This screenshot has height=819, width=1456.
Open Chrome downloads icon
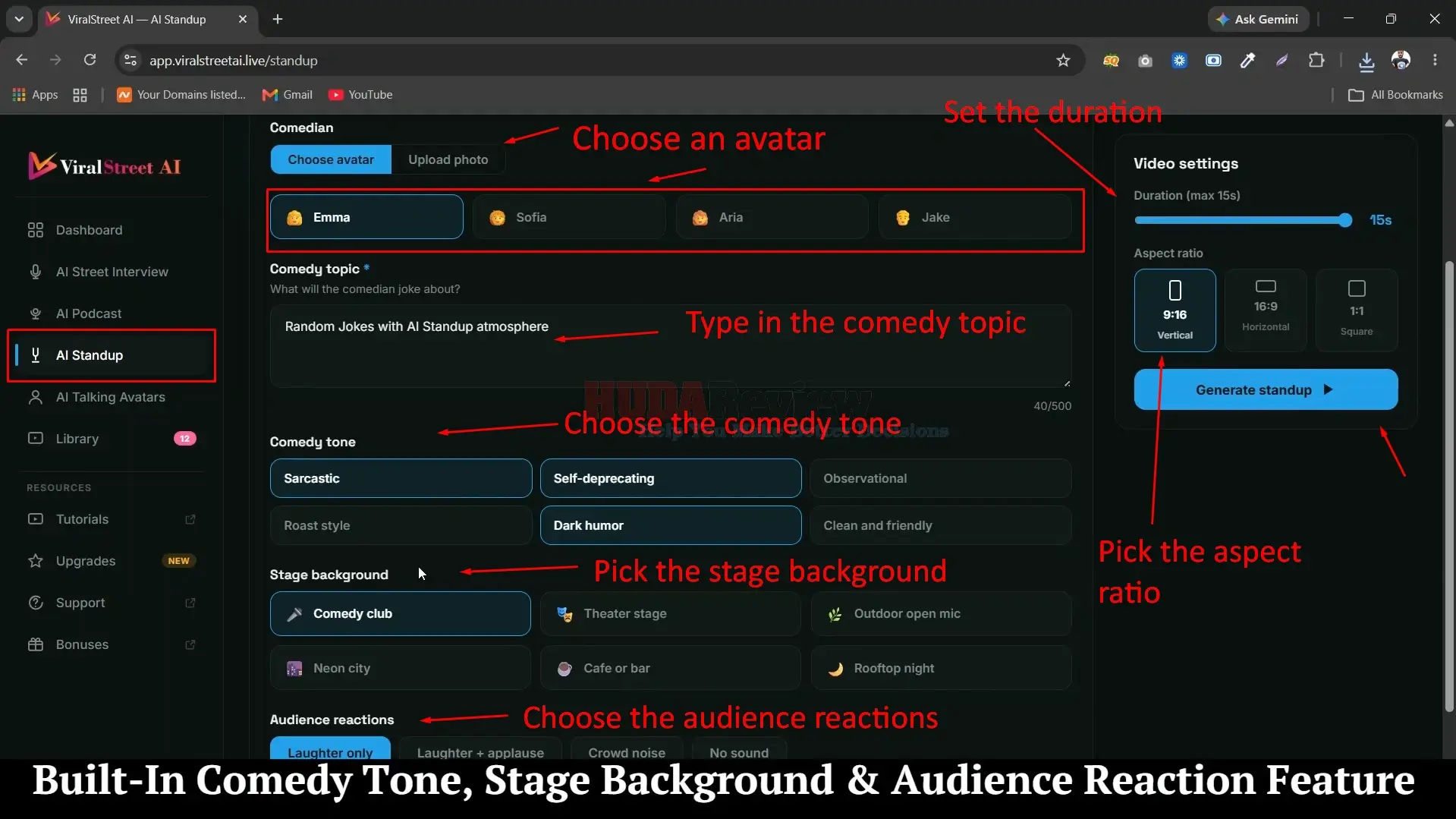click(x=1366, y=61)
